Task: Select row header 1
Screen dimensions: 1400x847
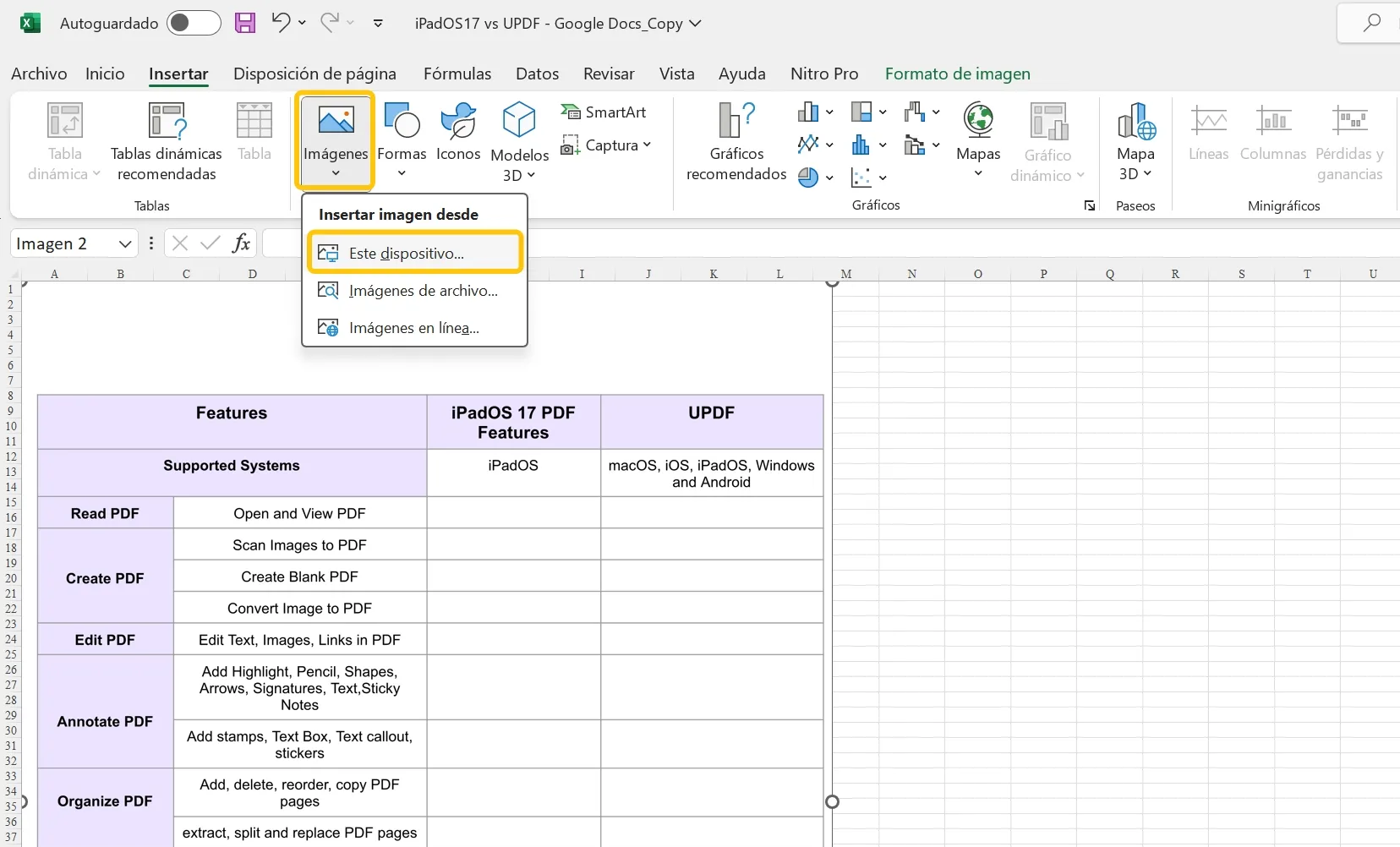Action: 10,289
